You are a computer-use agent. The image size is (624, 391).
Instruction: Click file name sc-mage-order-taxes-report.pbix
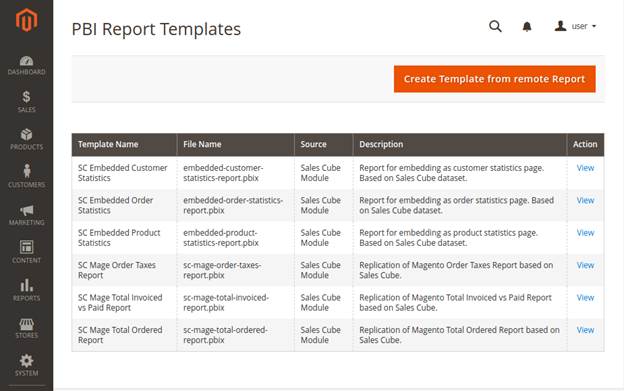(222, 270)
